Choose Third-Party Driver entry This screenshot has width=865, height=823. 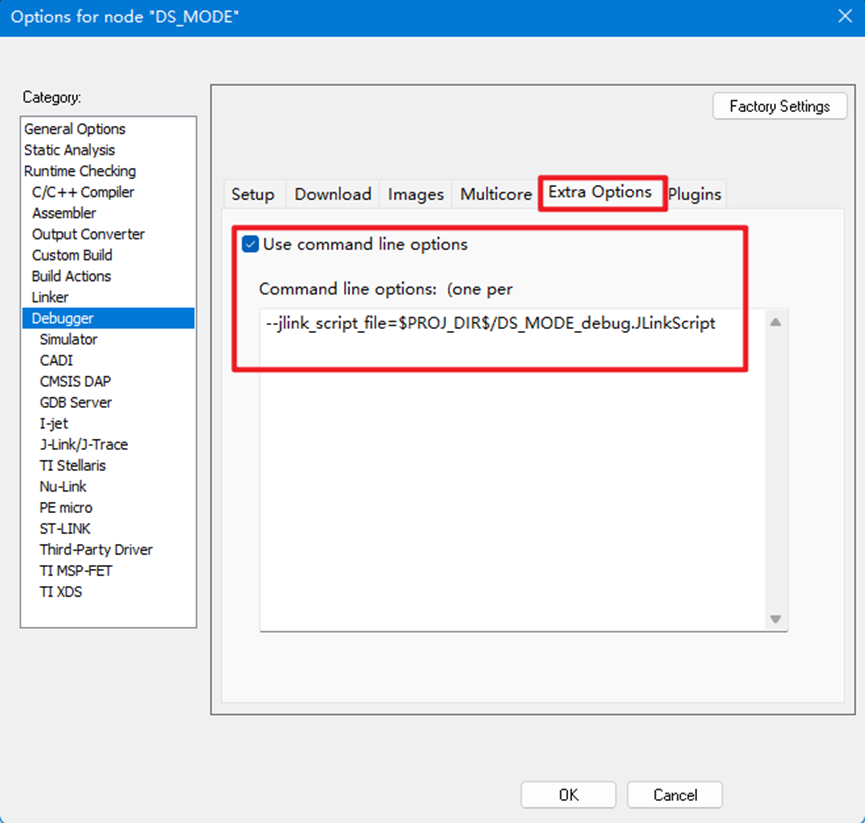(x=96, y=549)
